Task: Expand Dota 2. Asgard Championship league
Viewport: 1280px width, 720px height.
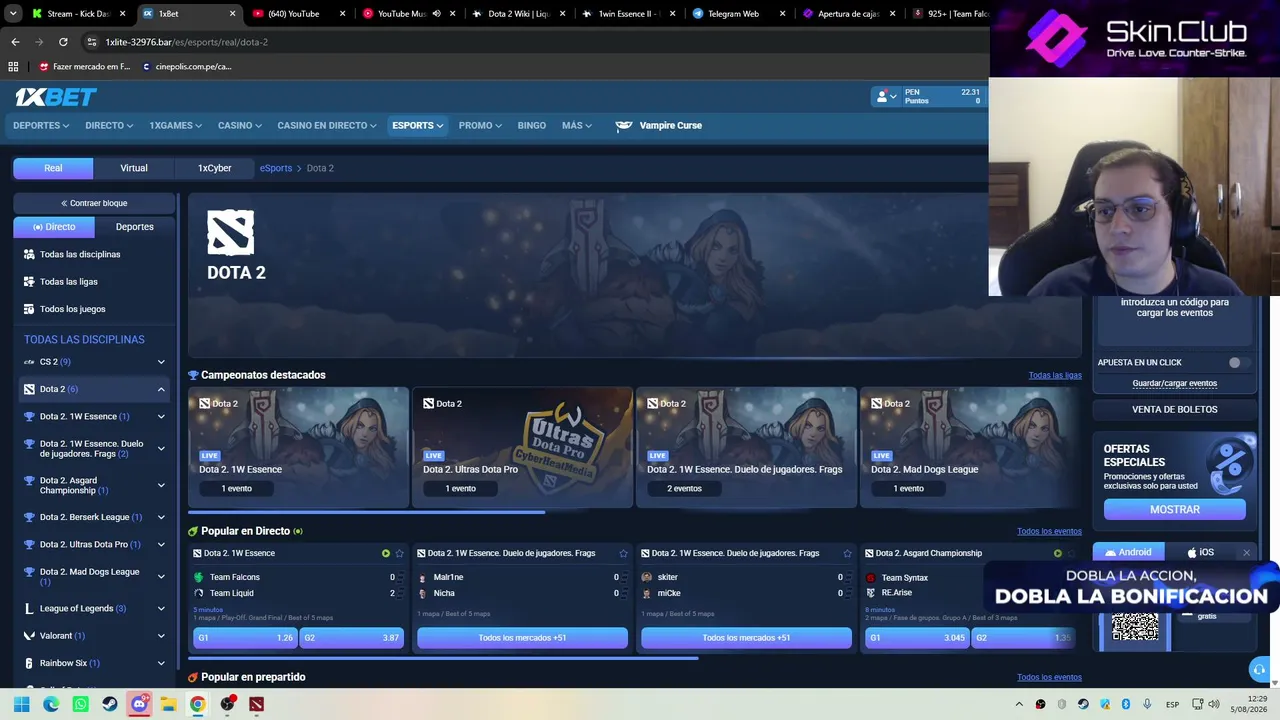Action: pyautogui.click(x=161, y=486)
